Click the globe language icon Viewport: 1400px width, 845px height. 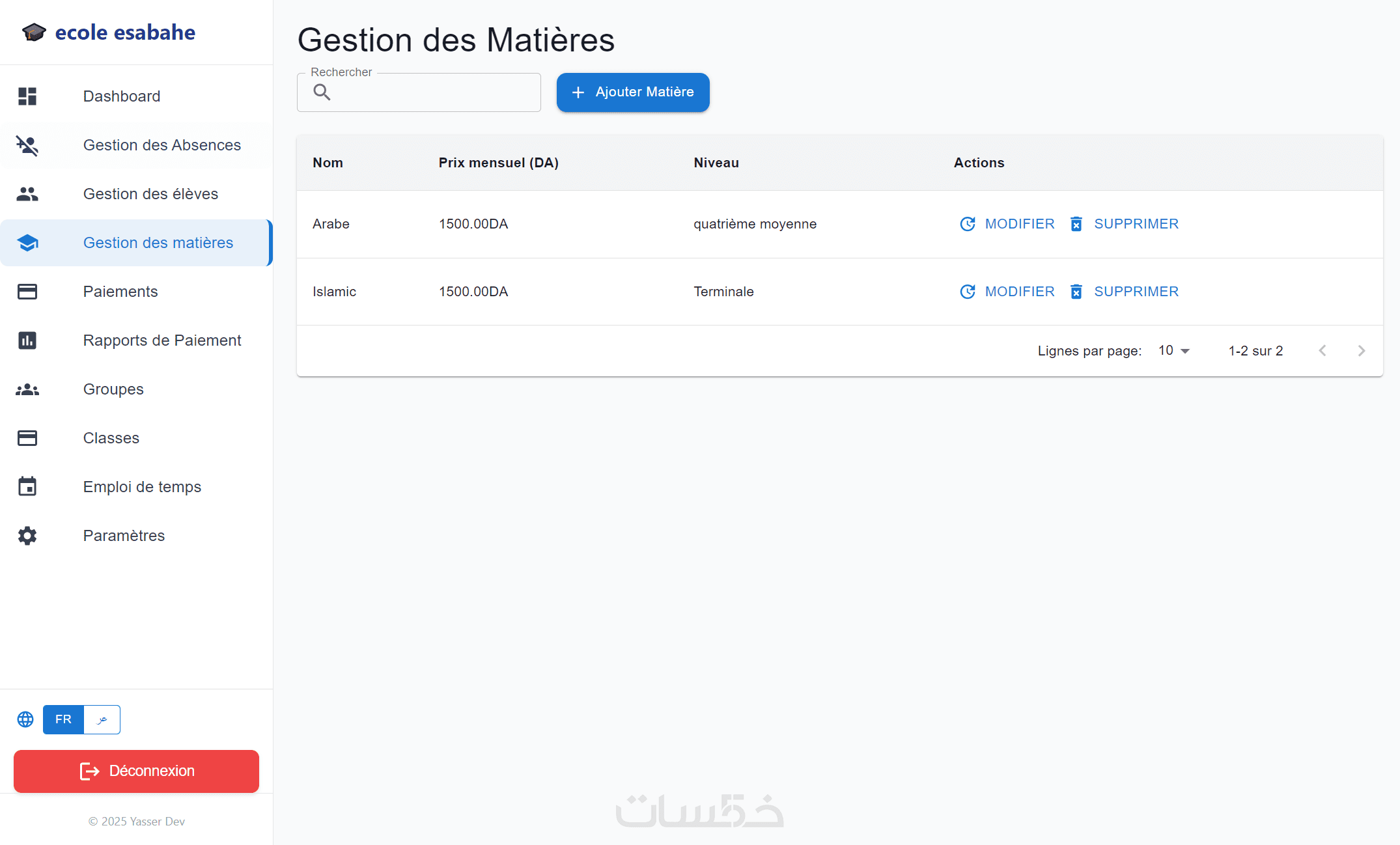(25, 719)
